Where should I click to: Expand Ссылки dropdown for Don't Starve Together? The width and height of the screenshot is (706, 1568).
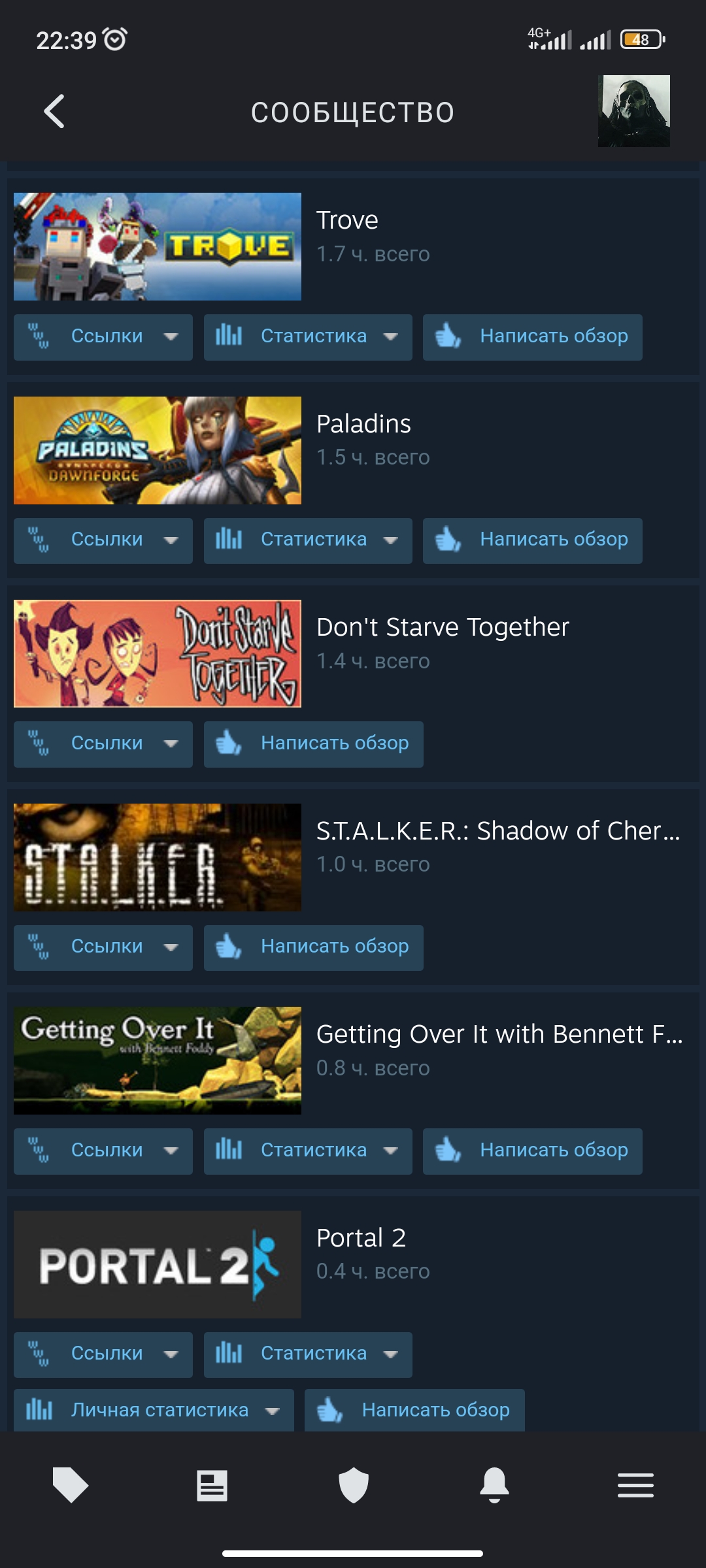coord(103,744)
